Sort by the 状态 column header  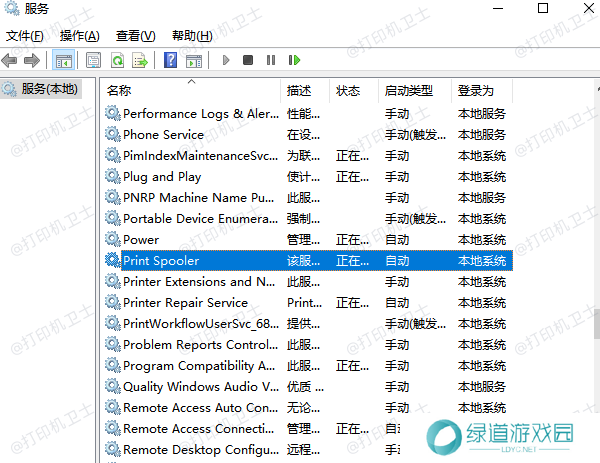[354, 91]
